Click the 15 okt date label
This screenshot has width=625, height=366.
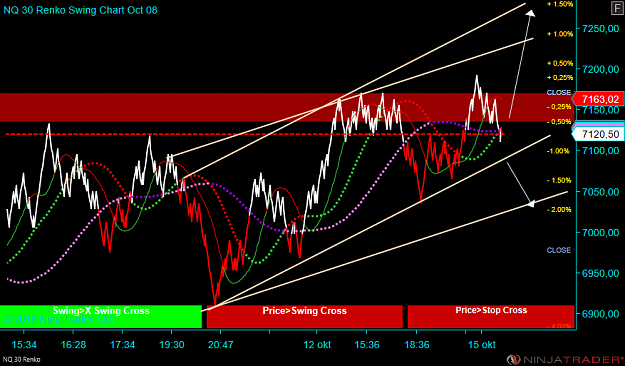click(x=482, y=344)
